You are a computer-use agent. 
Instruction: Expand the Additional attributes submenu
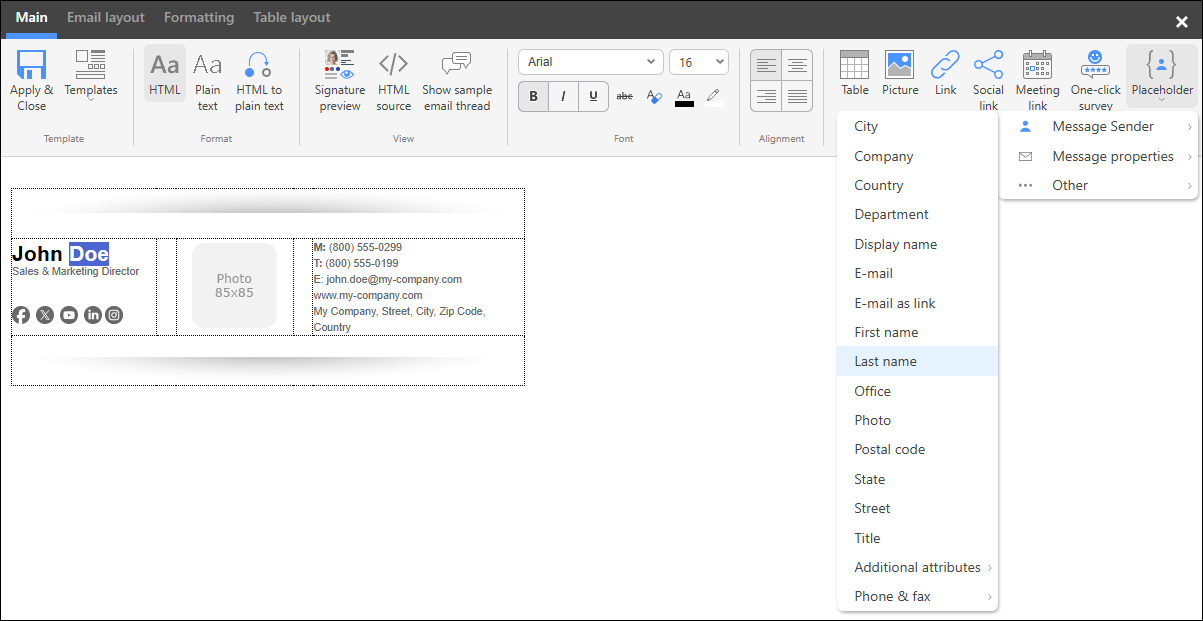coord(917,567)
